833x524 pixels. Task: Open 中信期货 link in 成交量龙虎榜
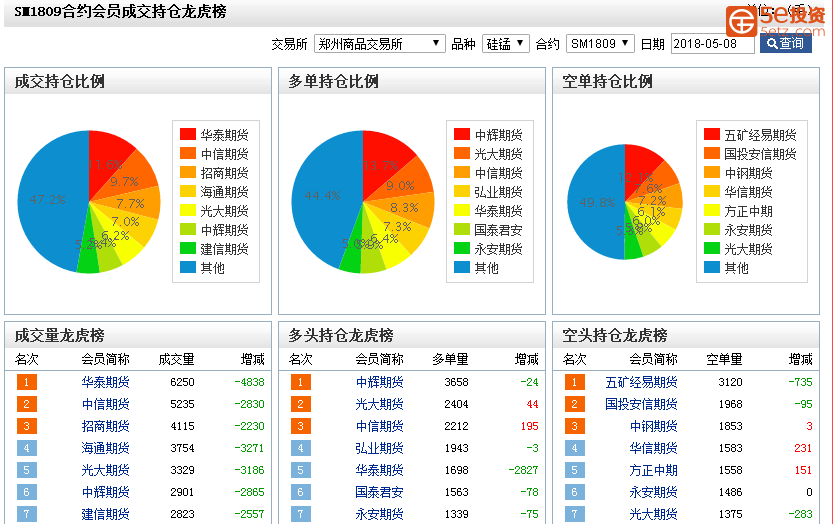pyautogui.click(x=105, y=404)
